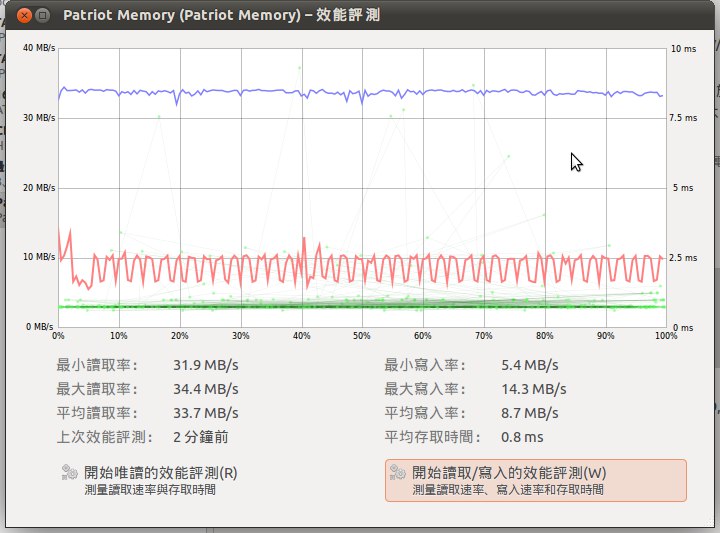Click gears icon of read-only benchmark button
The width and height of the screenshot is (720, 533).
coord(70,472)
